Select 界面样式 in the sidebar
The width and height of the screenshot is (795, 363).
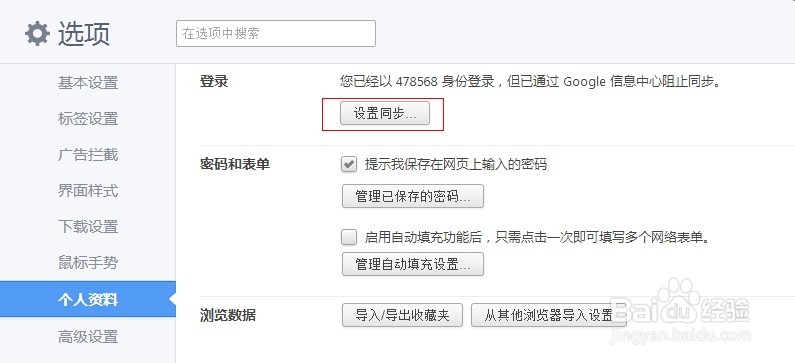pyautogui.click(x=88, y=191)
